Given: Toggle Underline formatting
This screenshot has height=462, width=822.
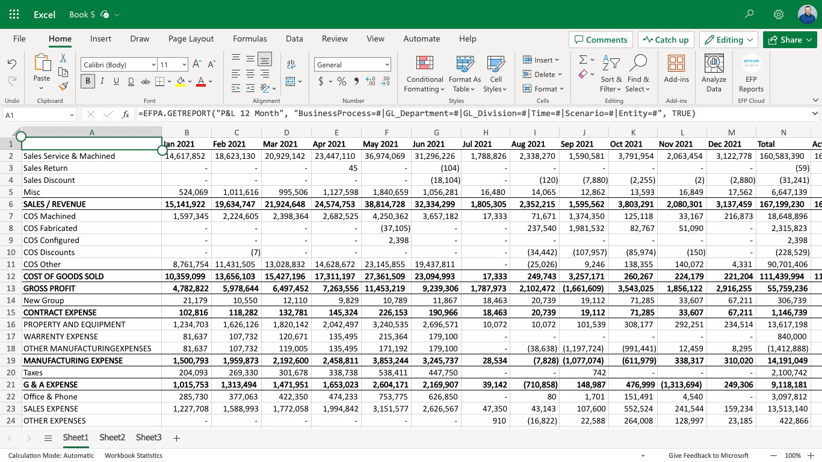Looking at the screenshot, I should click(116, 82).
